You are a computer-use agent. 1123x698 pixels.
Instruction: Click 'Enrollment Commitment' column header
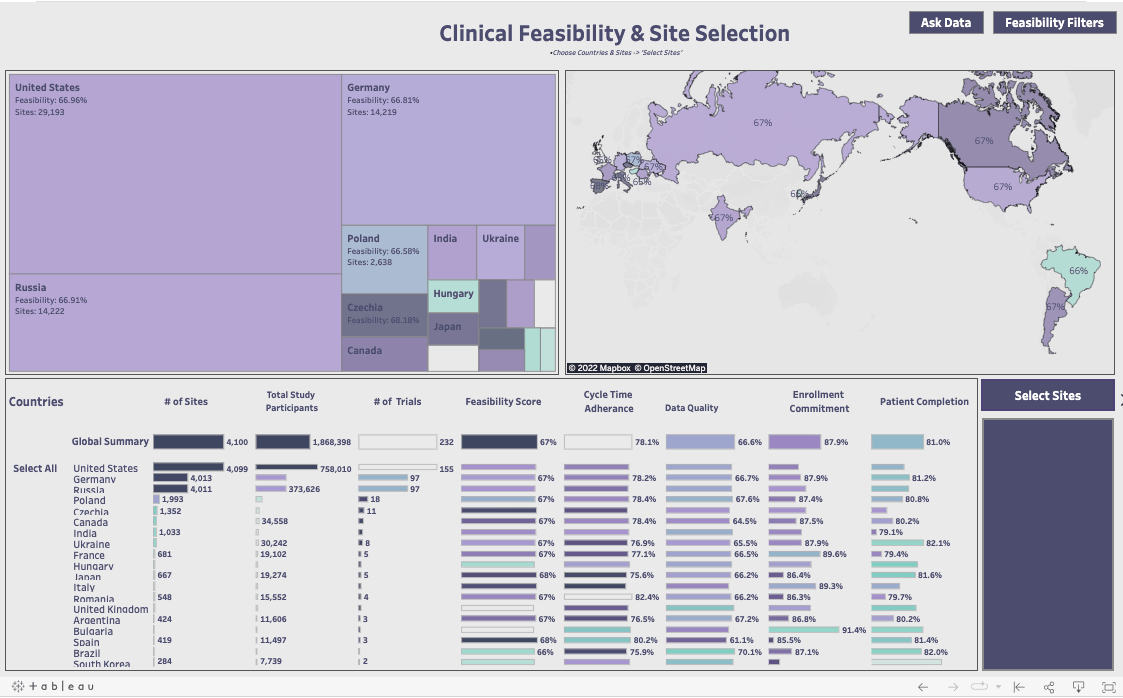click(819, 402)
